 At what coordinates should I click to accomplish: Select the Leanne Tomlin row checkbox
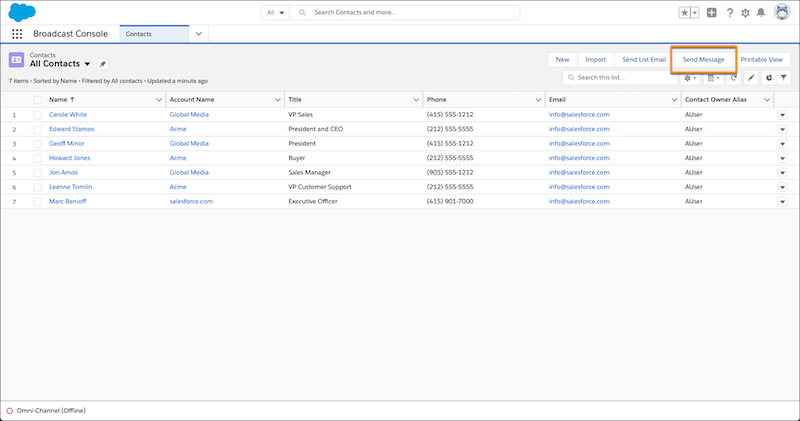pos(37,187)
